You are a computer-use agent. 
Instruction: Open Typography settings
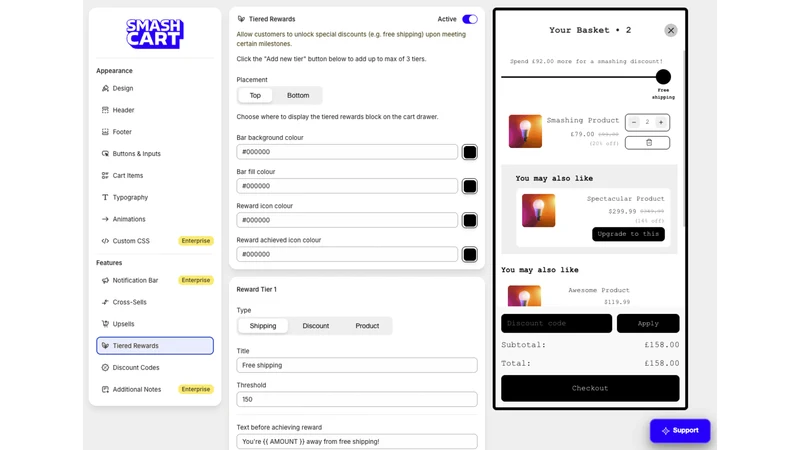pos(155,197)
